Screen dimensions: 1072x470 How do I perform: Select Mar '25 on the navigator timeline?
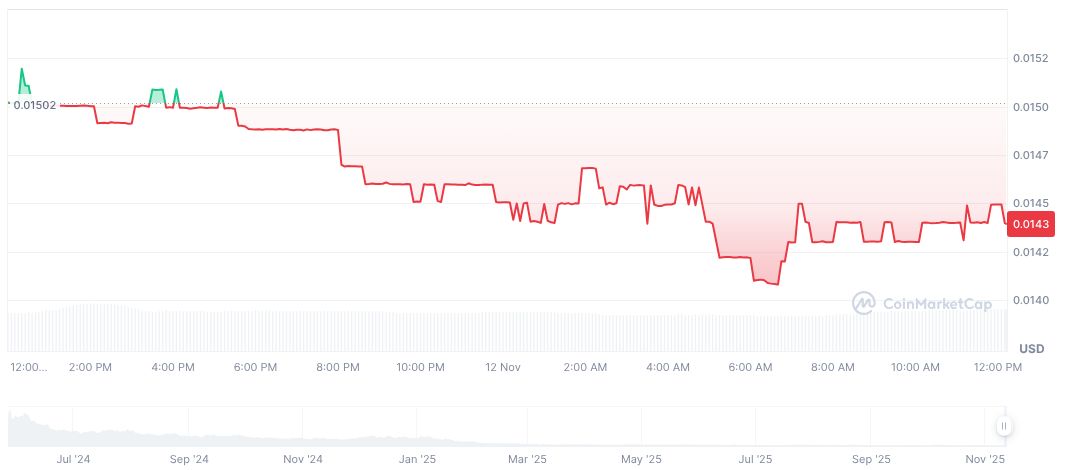(x=527, y=459)
